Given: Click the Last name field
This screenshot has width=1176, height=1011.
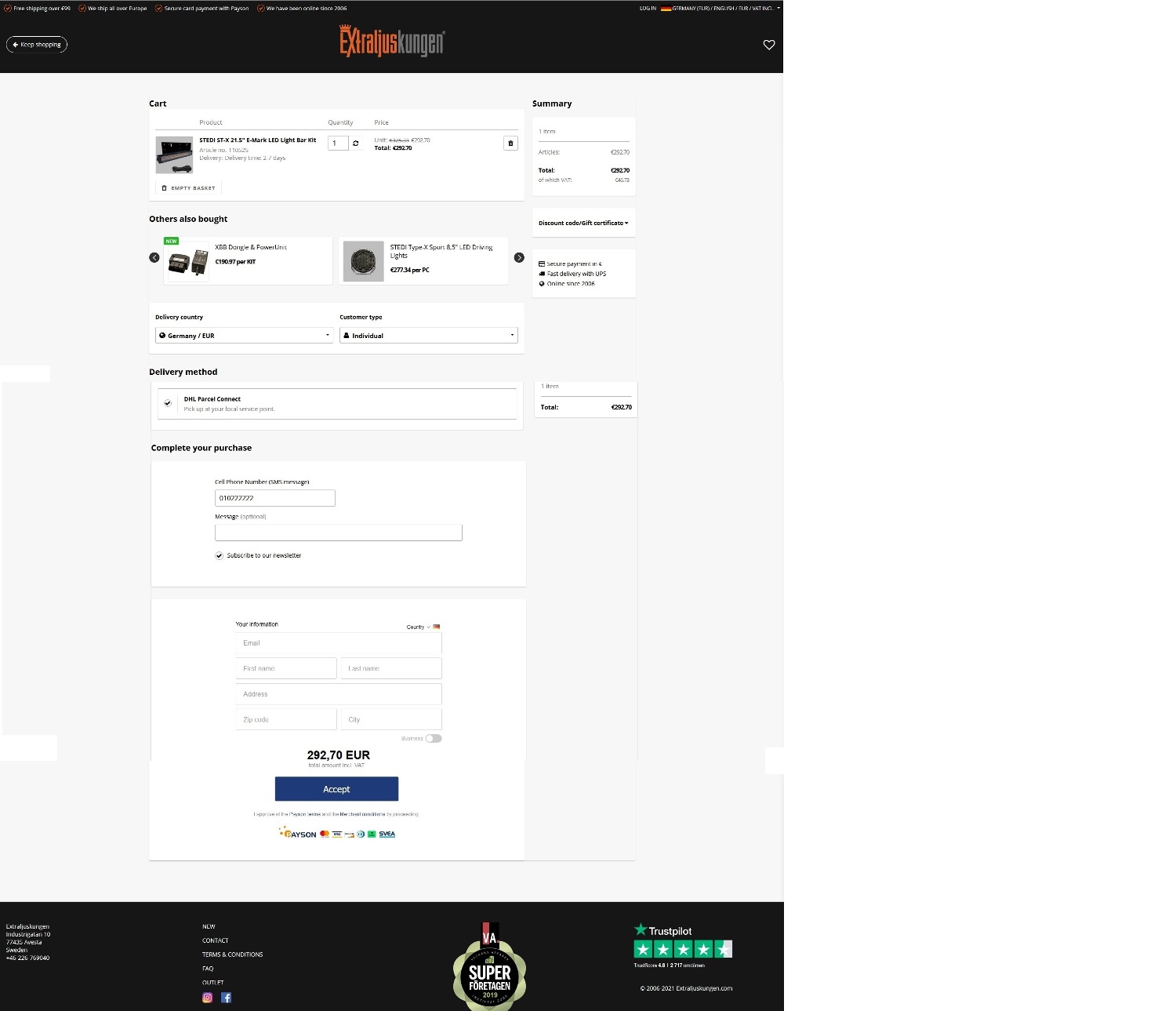Looking at the screenshot, I should tap(391, 668).
